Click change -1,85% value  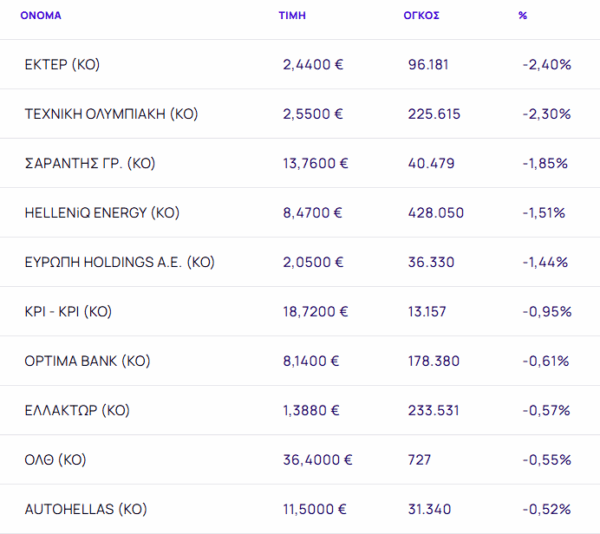(x=545, y=163)
